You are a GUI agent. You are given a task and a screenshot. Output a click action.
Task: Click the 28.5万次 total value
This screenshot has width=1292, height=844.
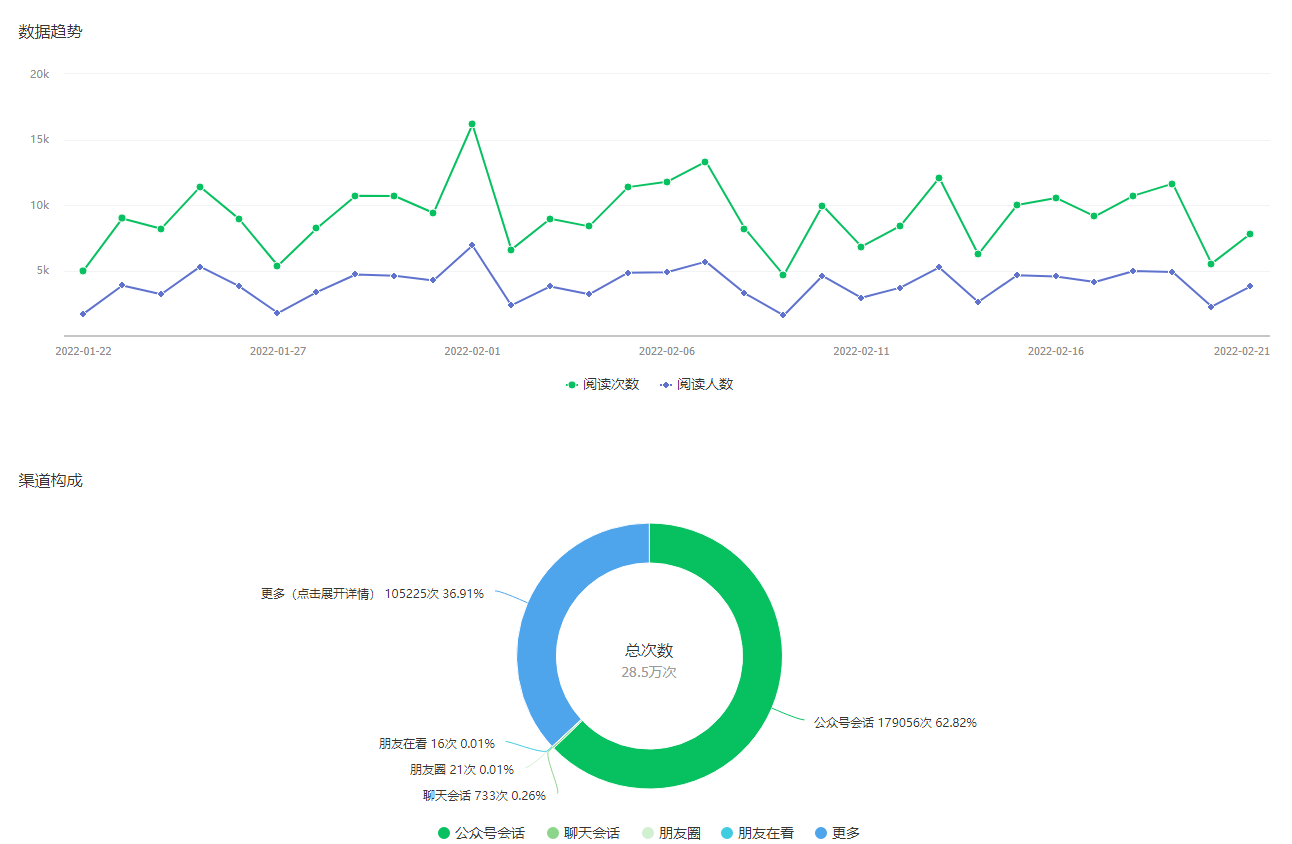click(649, 673)
